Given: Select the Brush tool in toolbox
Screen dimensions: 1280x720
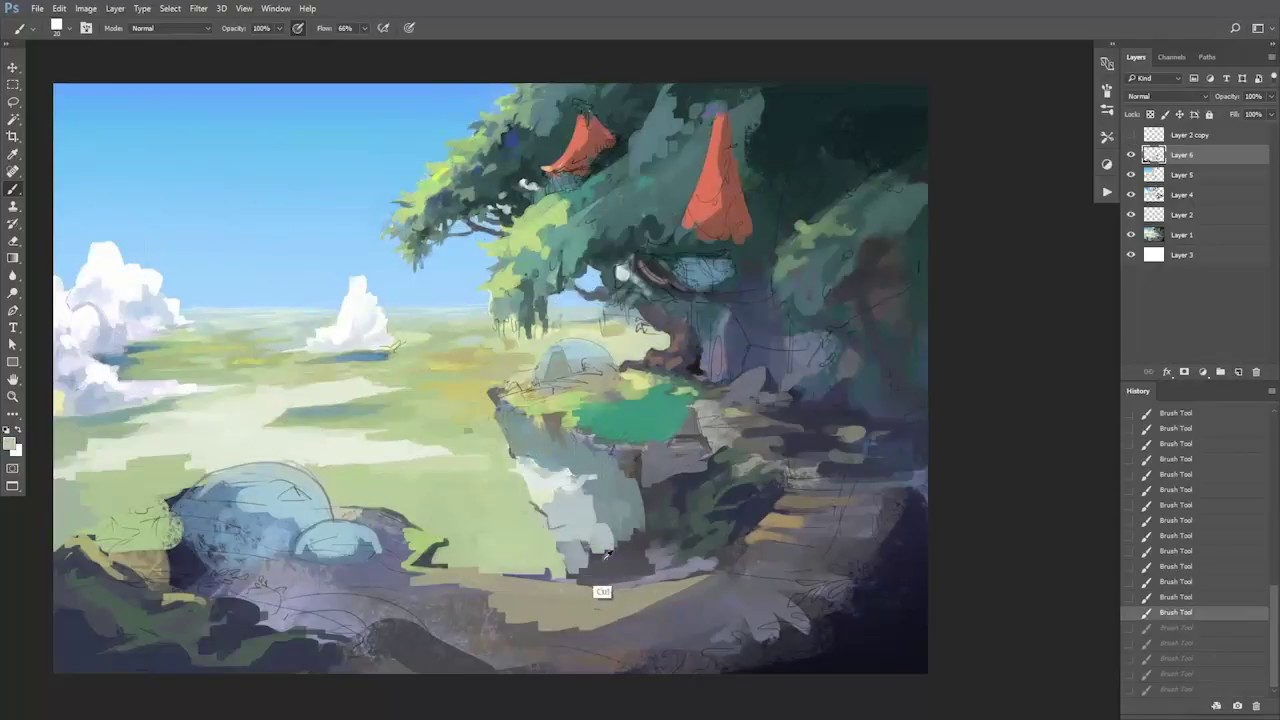Looking at the screenshot, I should pyautogui.click(x=13, y=189).
